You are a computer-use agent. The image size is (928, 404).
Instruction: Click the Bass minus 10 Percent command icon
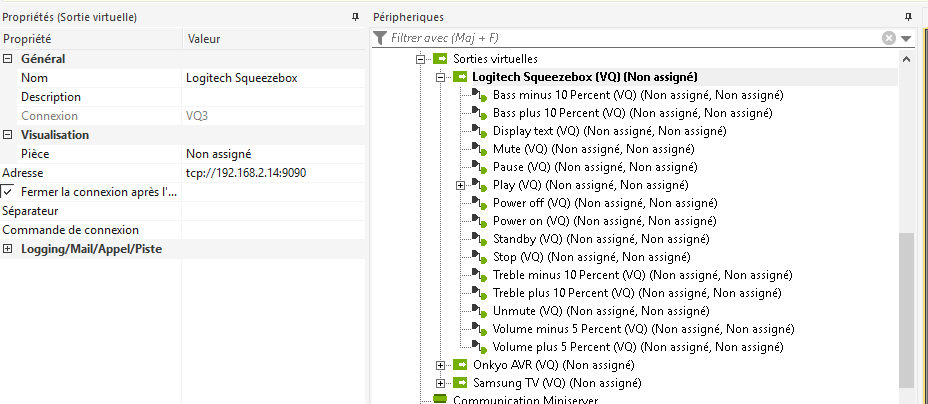click(x=479, y=95)
